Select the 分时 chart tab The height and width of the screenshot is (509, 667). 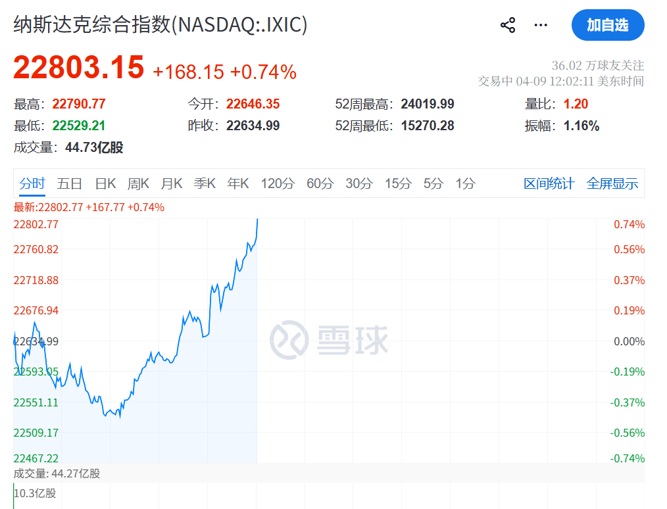(x=32, y=183)
